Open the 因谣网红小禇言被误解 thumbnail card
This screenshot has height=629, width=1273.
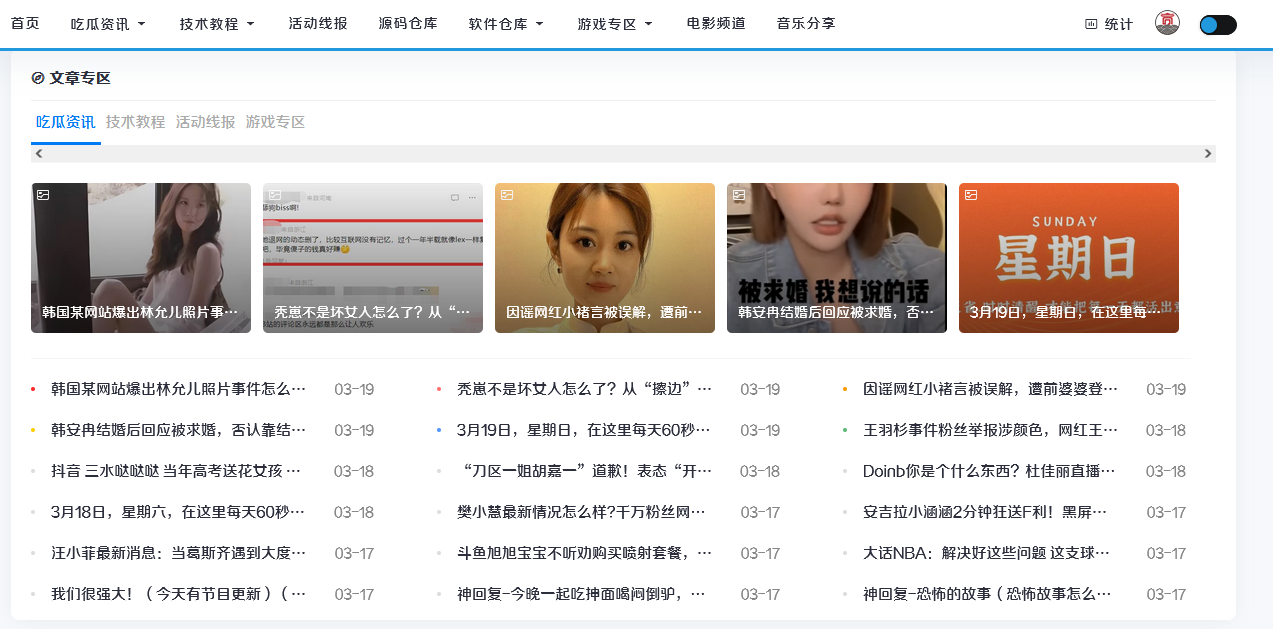coord(605,258)
